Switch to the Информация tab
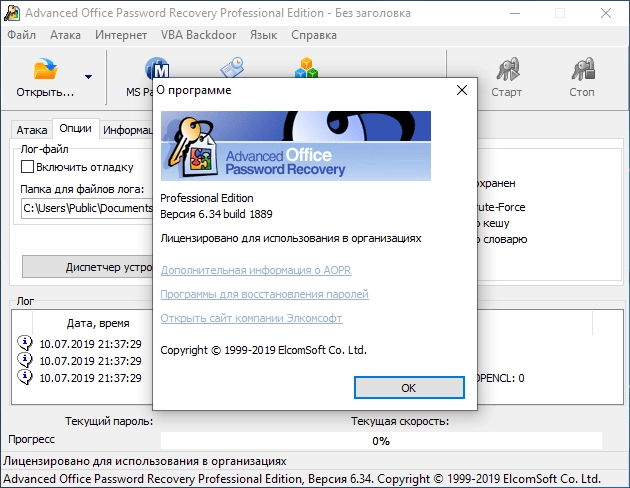630x488 pixels. click(127, 130)
